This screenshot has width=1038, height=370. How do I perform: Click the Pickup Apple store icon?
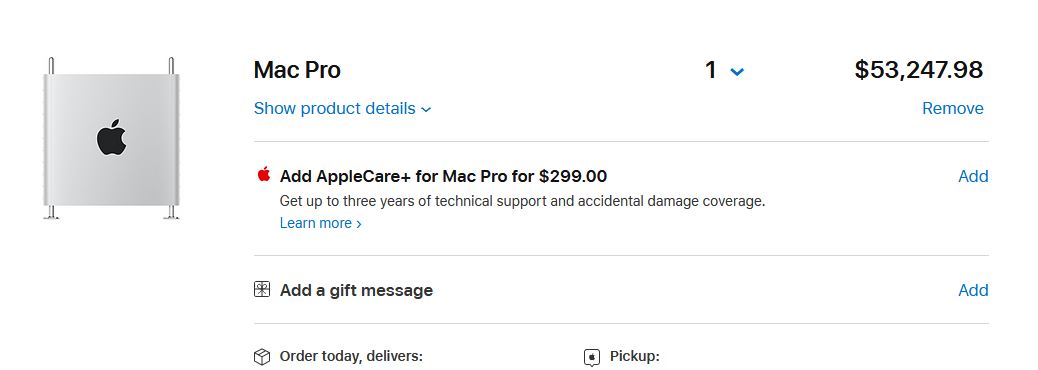[592, 357]
